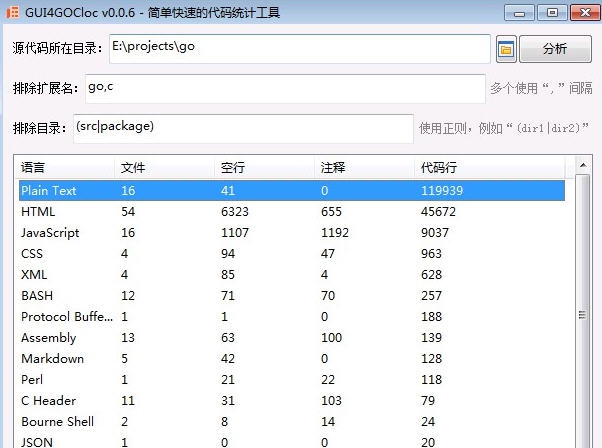Image resolution: width=602 pixels, height=448 pixels.
Task: Click code line value 139
Action: pos(431,338)
